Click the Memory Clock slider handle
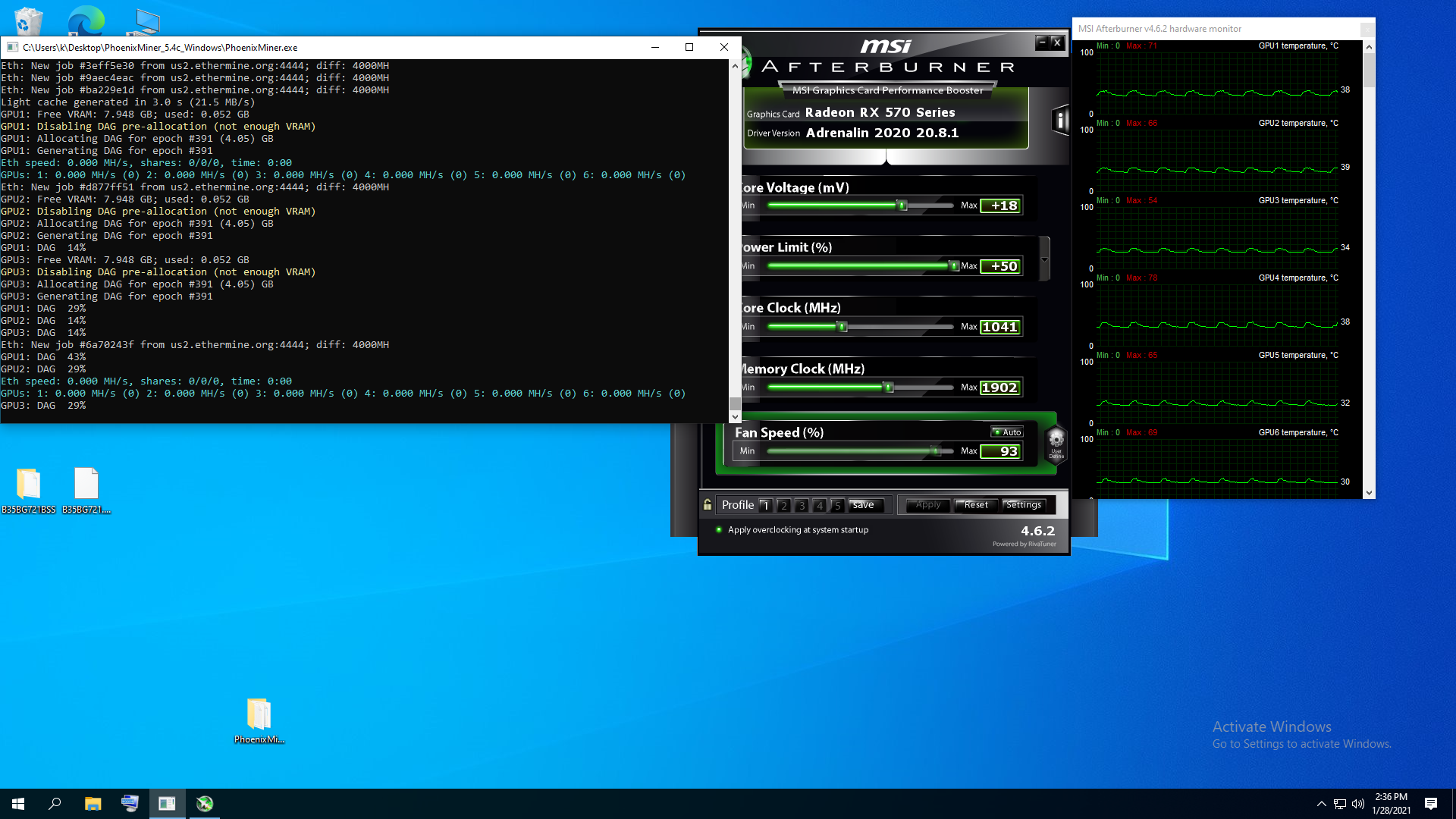The image size is (1456, 819). click(x=888, y=388)
